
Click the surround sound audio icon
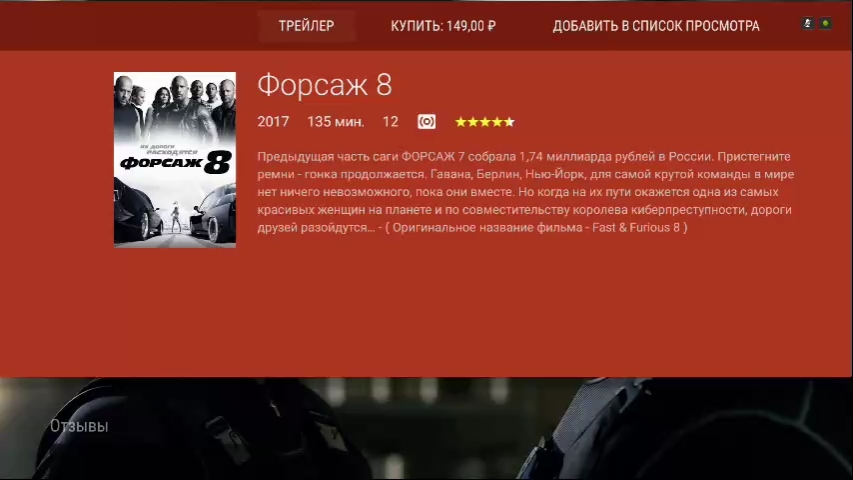pos(426,121)
